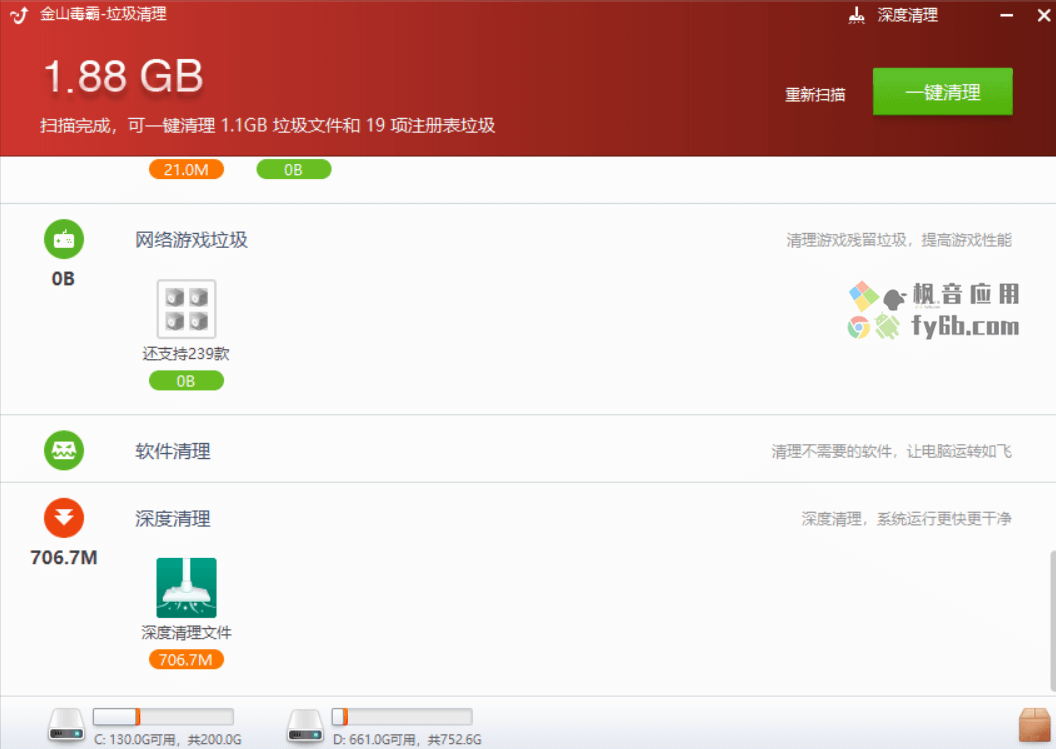Click the 网络游戏垃圾 section heading
This screenshot has height=749, width=1056.
click(x=191, y=240)
